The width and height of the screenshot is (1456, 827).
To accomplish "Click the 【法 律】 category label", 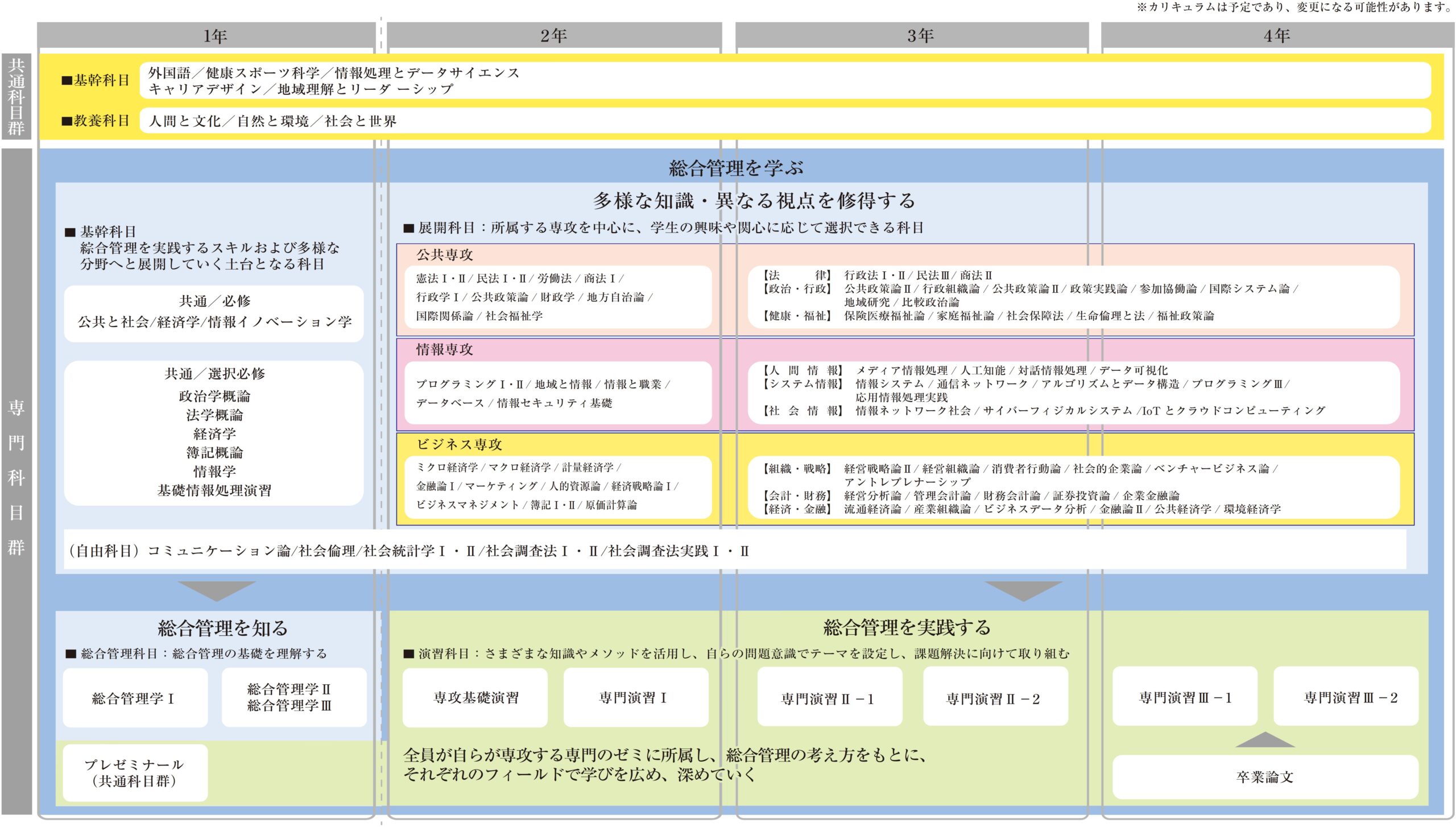I will tap(796, 275).
